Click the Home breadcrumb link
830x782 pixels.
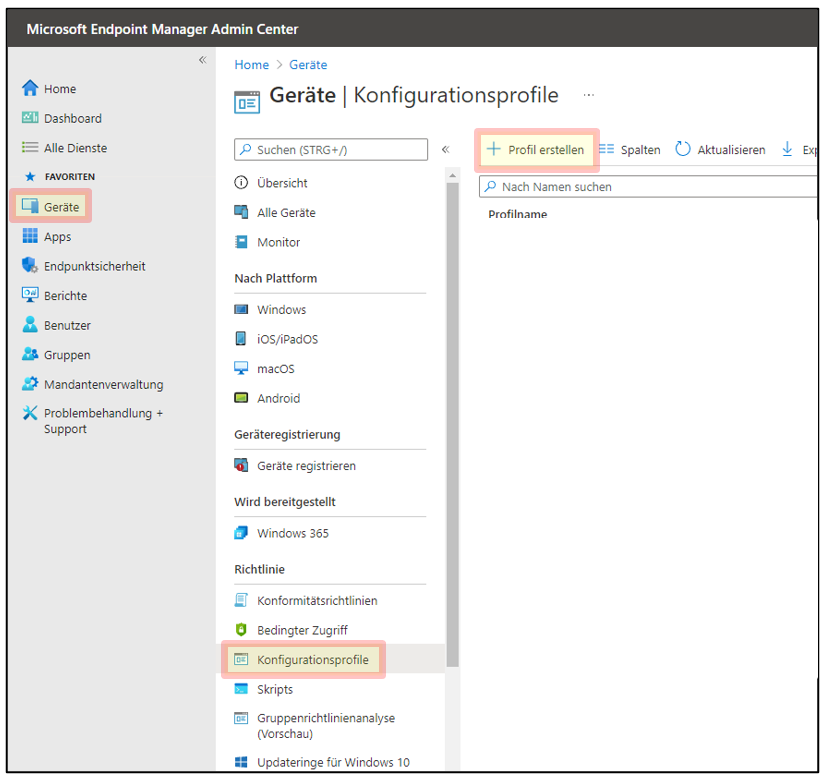(x=251, y=64)
